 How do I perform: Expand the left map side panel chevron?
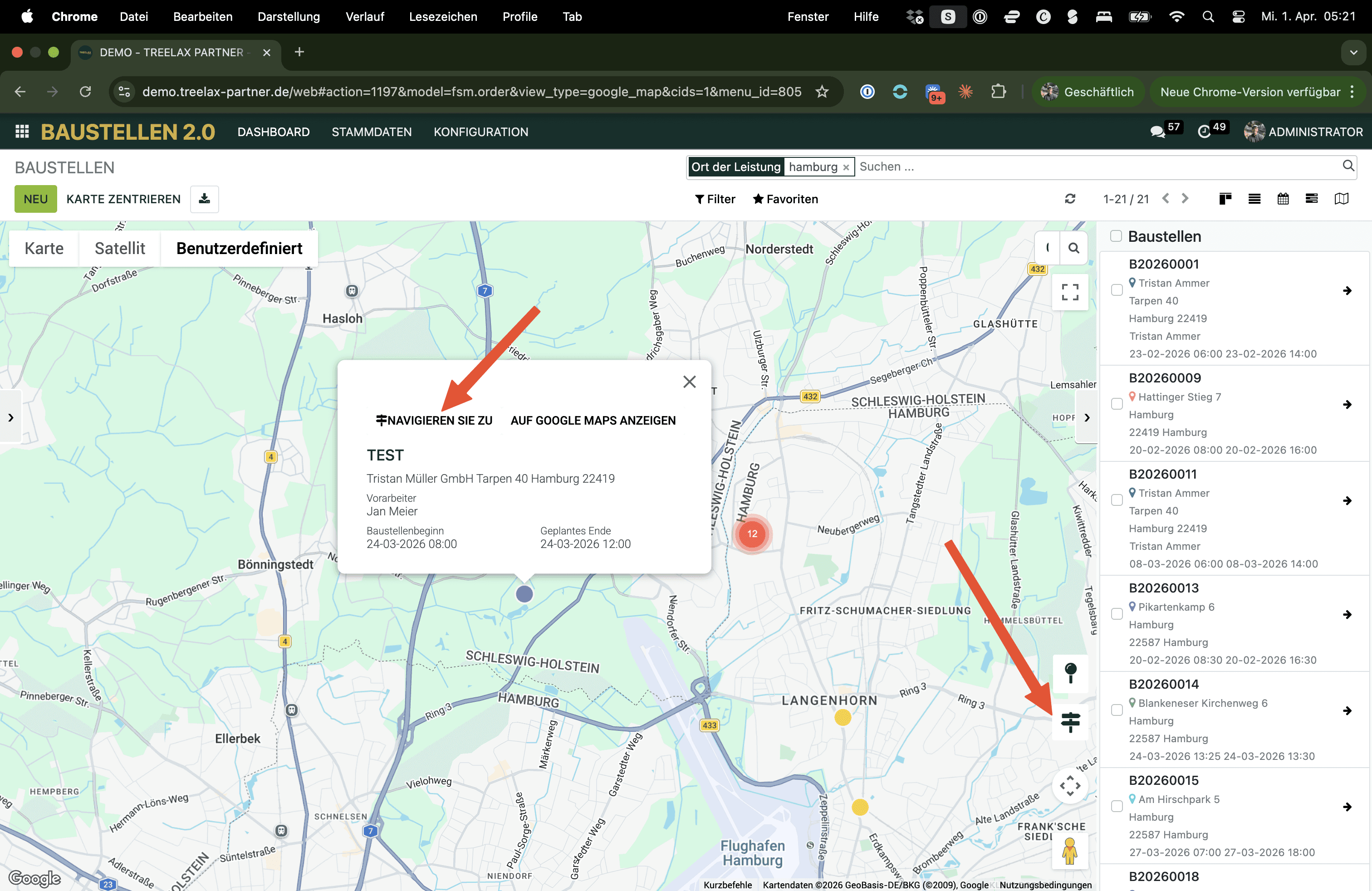[x=10, y=417]
